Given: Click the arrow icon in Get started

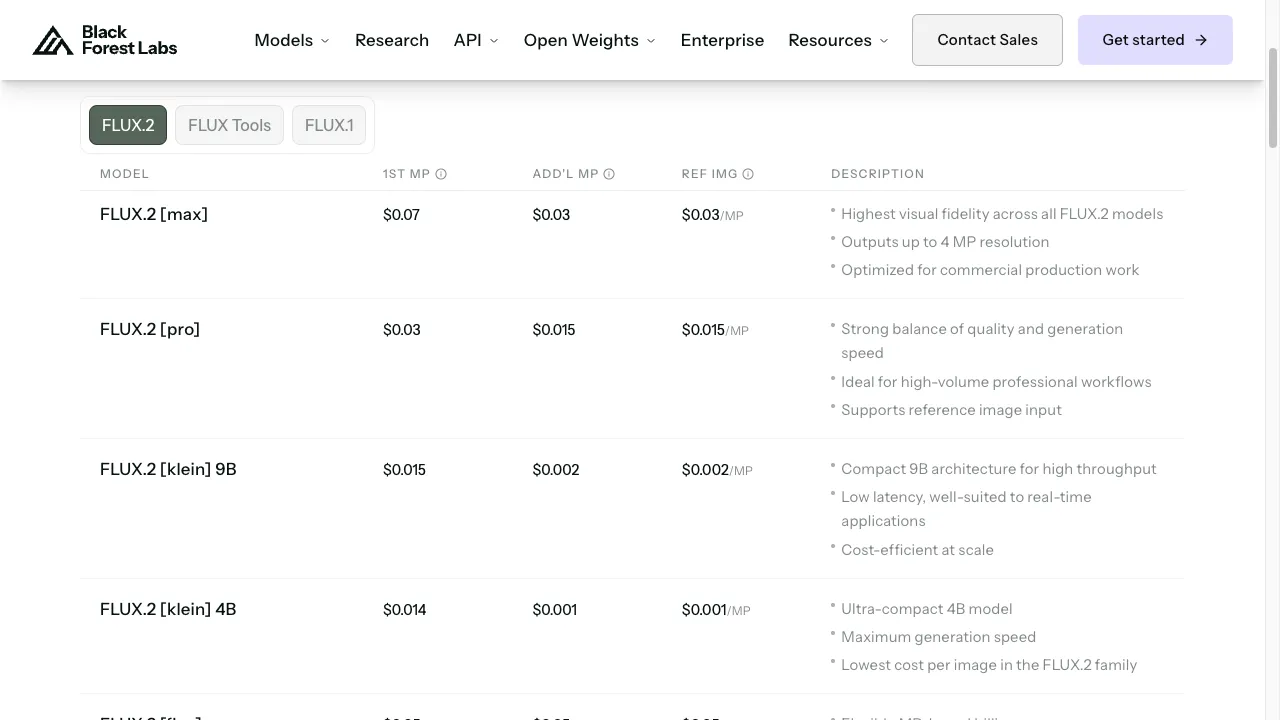Looking at the screenshot, I should (x=1201, y=40).
